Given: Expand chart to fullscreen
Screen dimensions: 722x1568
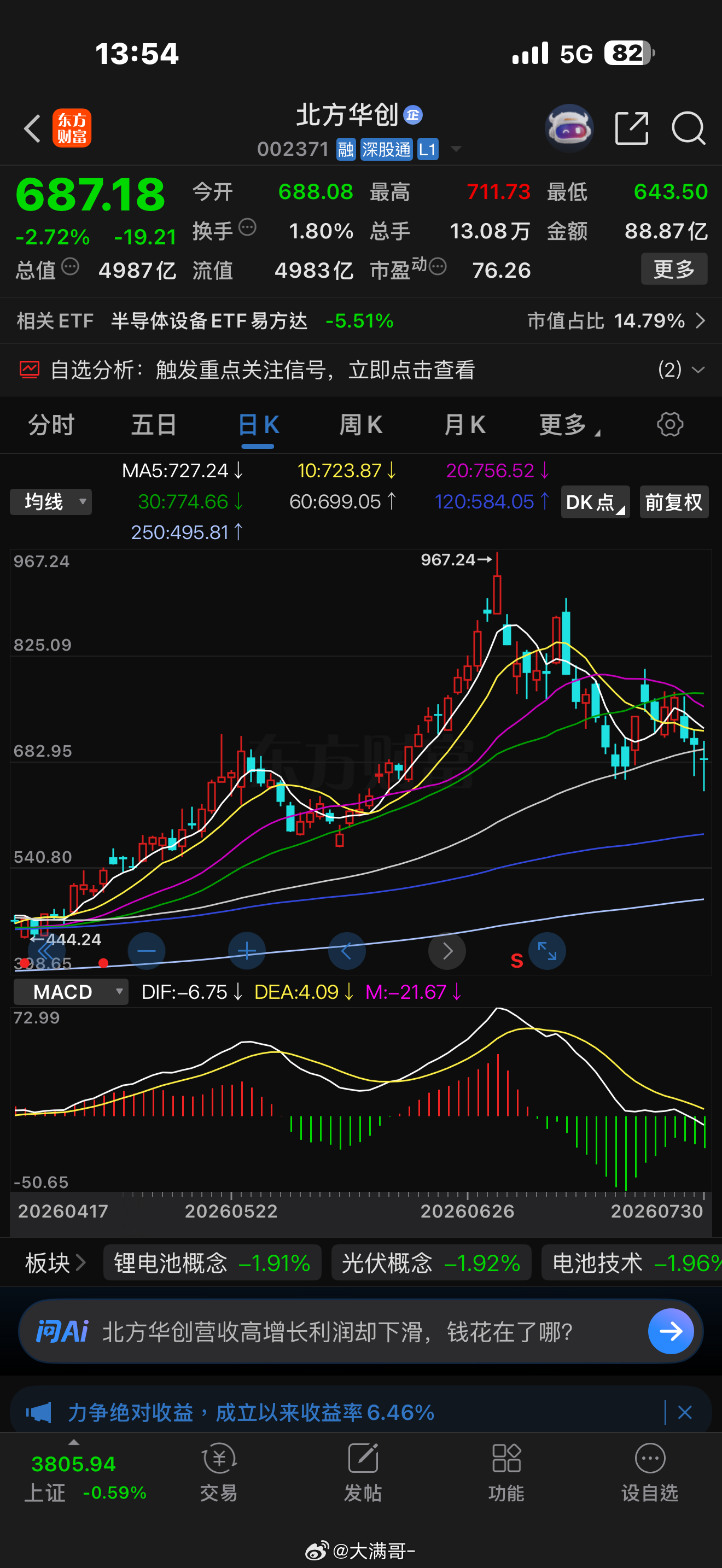Looking at the screenshot, I should click(x=548, y=951).
